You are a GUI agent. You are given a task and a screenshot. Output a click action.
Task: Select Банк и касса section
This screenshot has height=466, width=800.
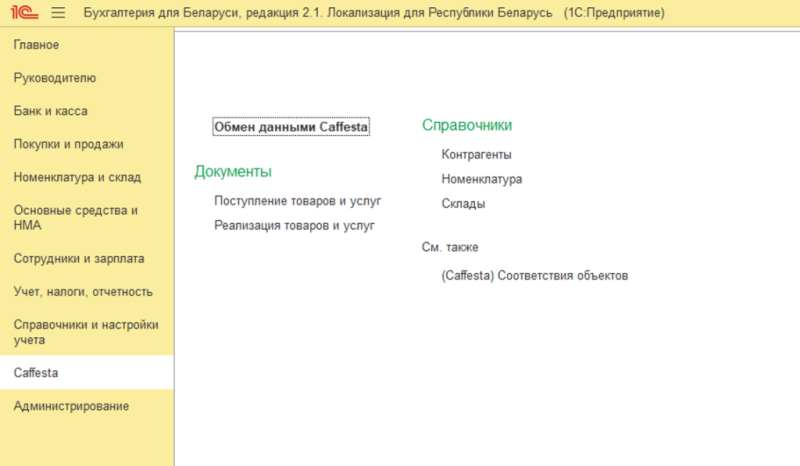point(51,111)
